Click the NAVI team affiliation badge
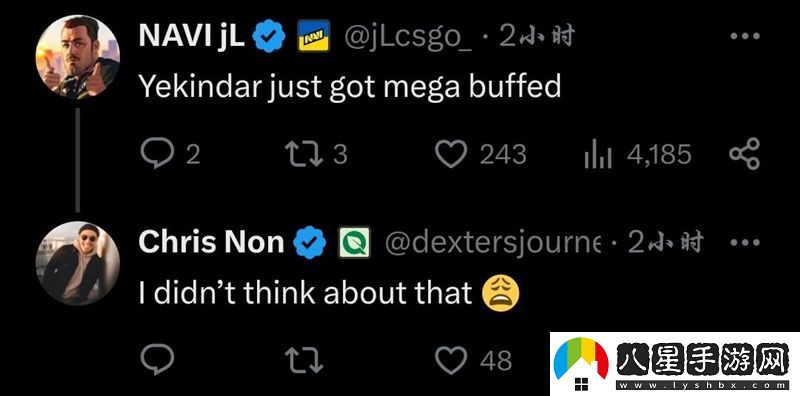This screenshot has width=800, height=396. pos(313,36)
